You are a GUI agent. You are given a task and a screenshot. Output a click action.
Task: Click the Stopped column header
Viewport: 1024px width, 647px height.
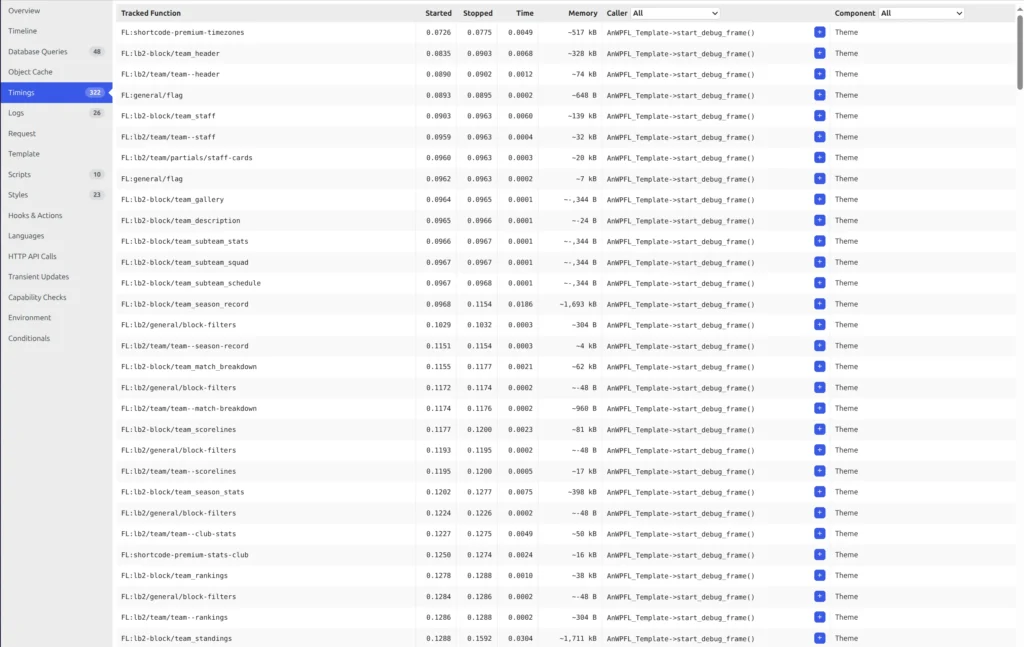coord(477,13)
